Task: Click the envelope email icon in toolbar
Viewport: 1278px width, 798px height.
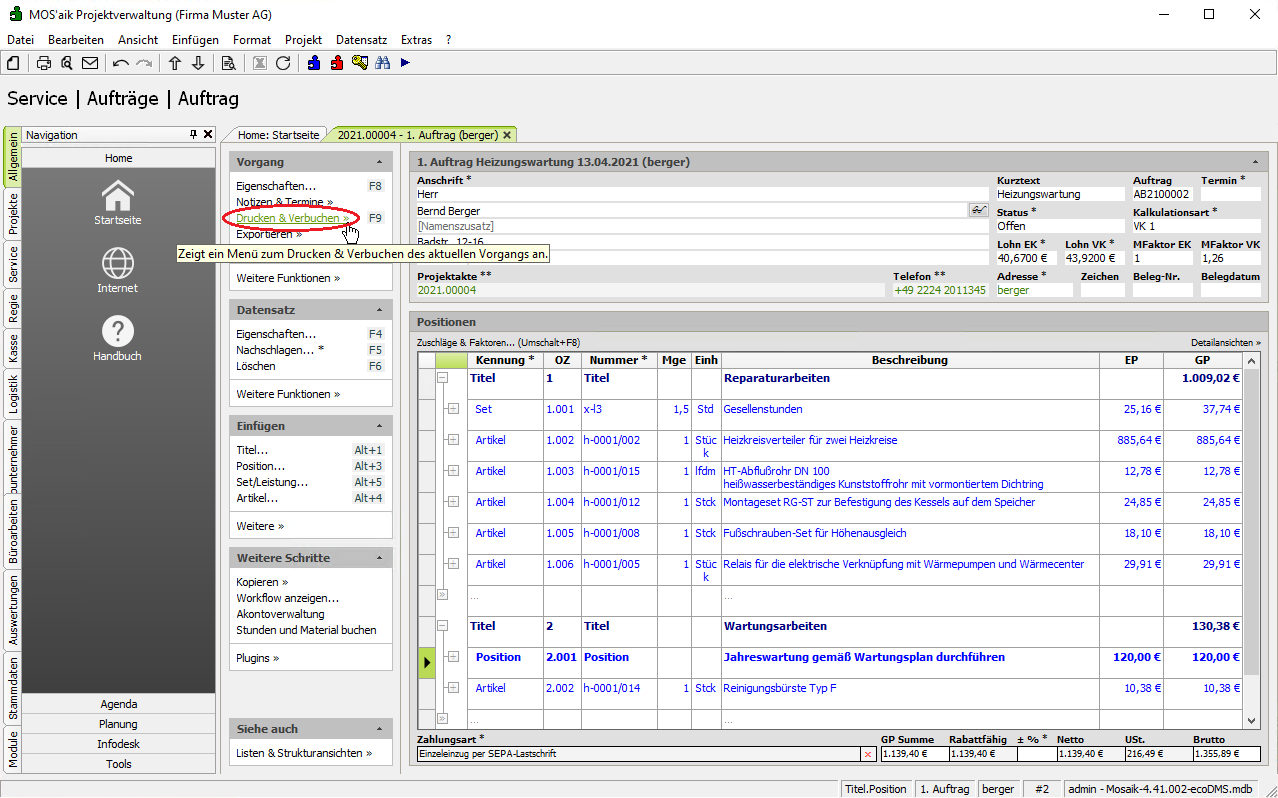Action: [90, 63]
